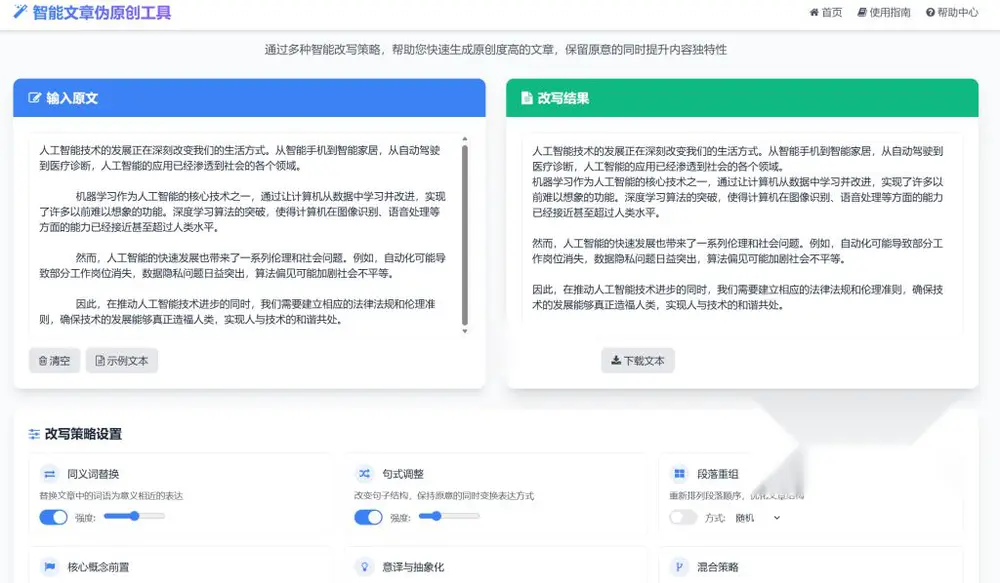The width and height of the screenshot is (1000, 583).
Task: Enable the 段落重组 switch
Action: pos(683,517)
